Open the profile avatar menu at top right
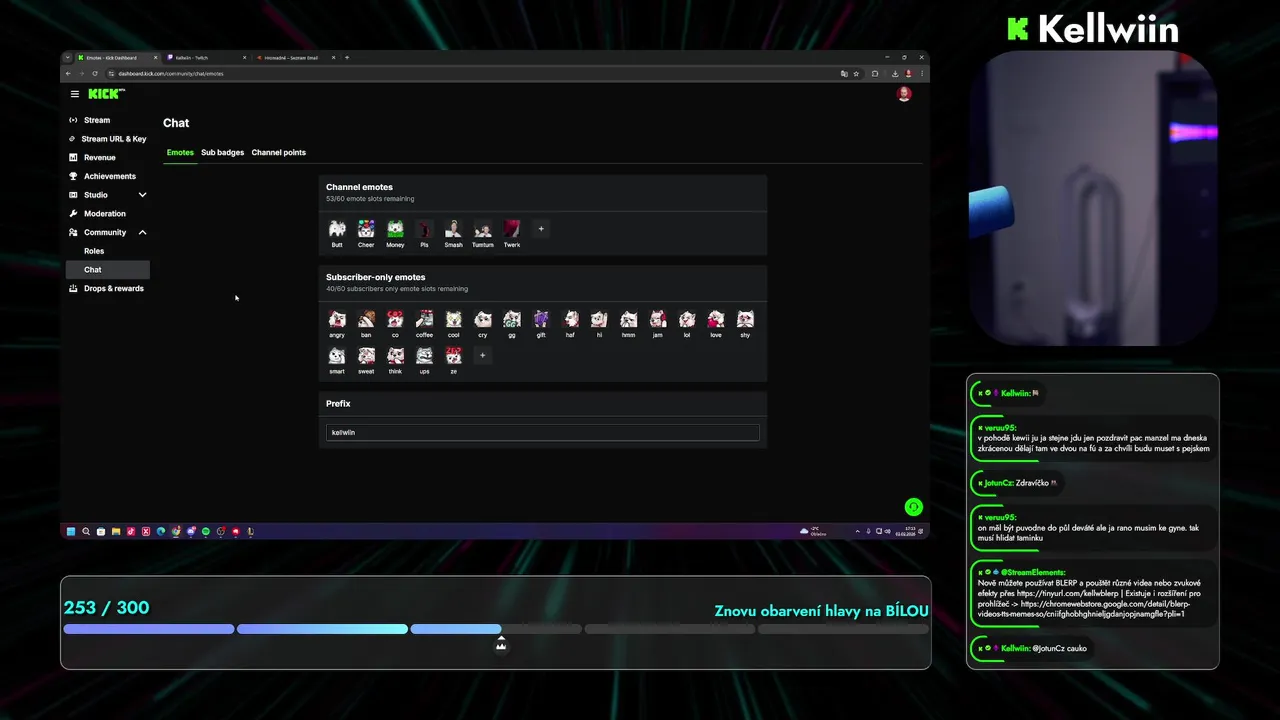This screenshot has width=1280, height=720. coord(904,94)
